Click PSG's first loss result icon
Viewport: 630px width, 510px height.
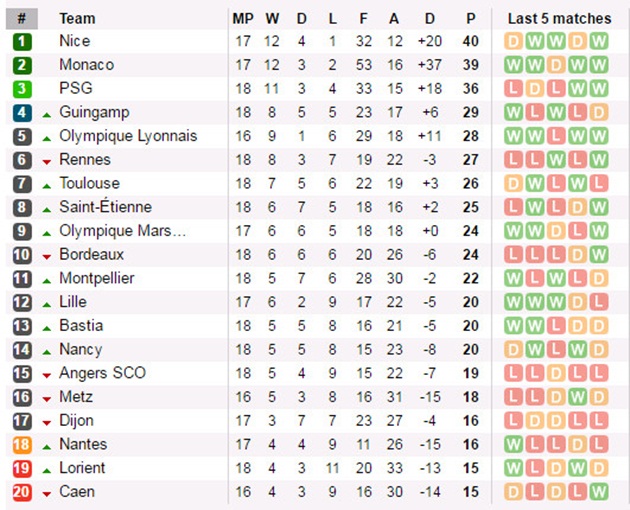pyautogui.click(x=514, y=89)
